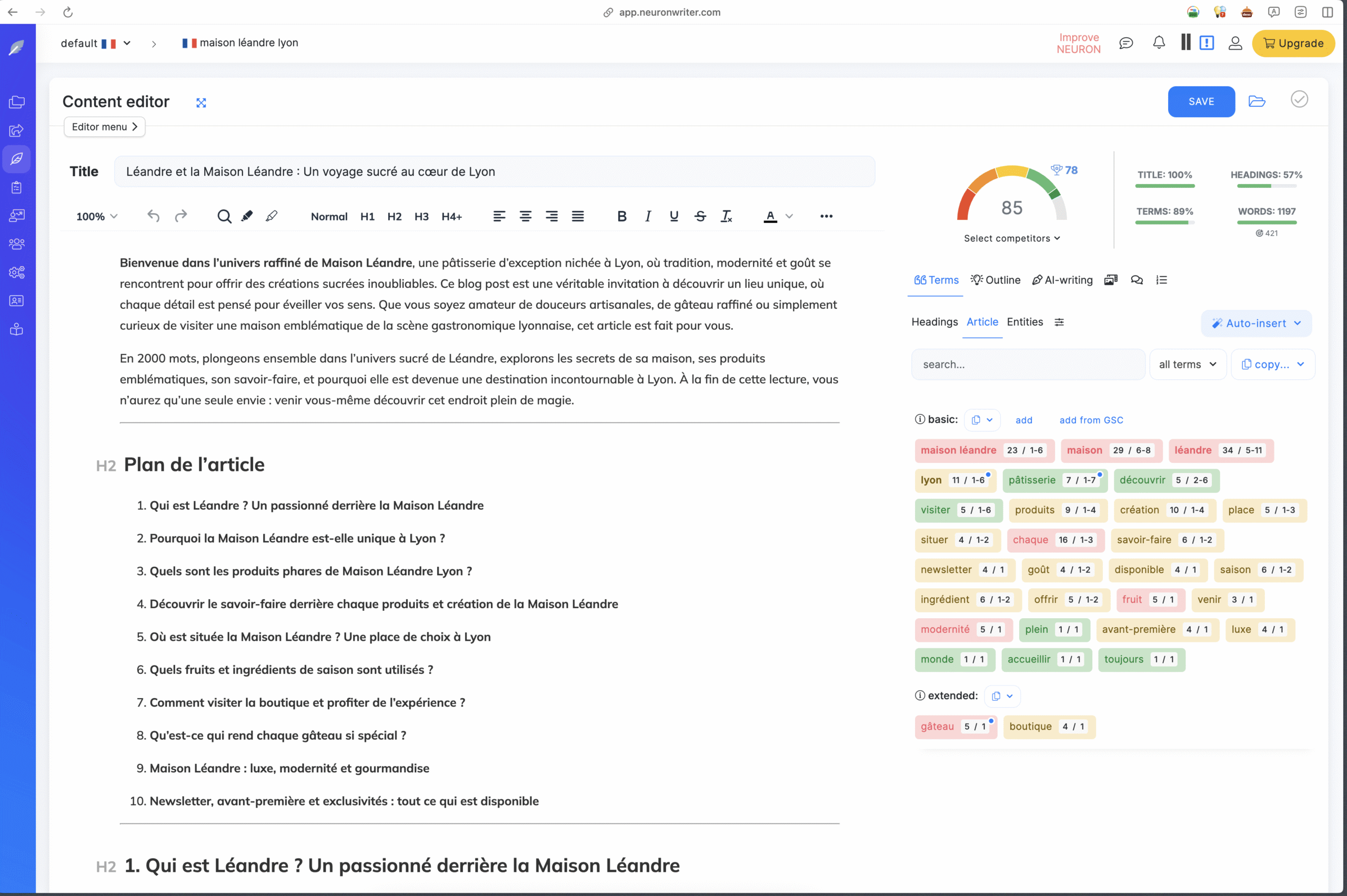Switch to the AI-writing tab
Image resolution: width=1347 pixels, height=896 pixels.
point(1062,280)
